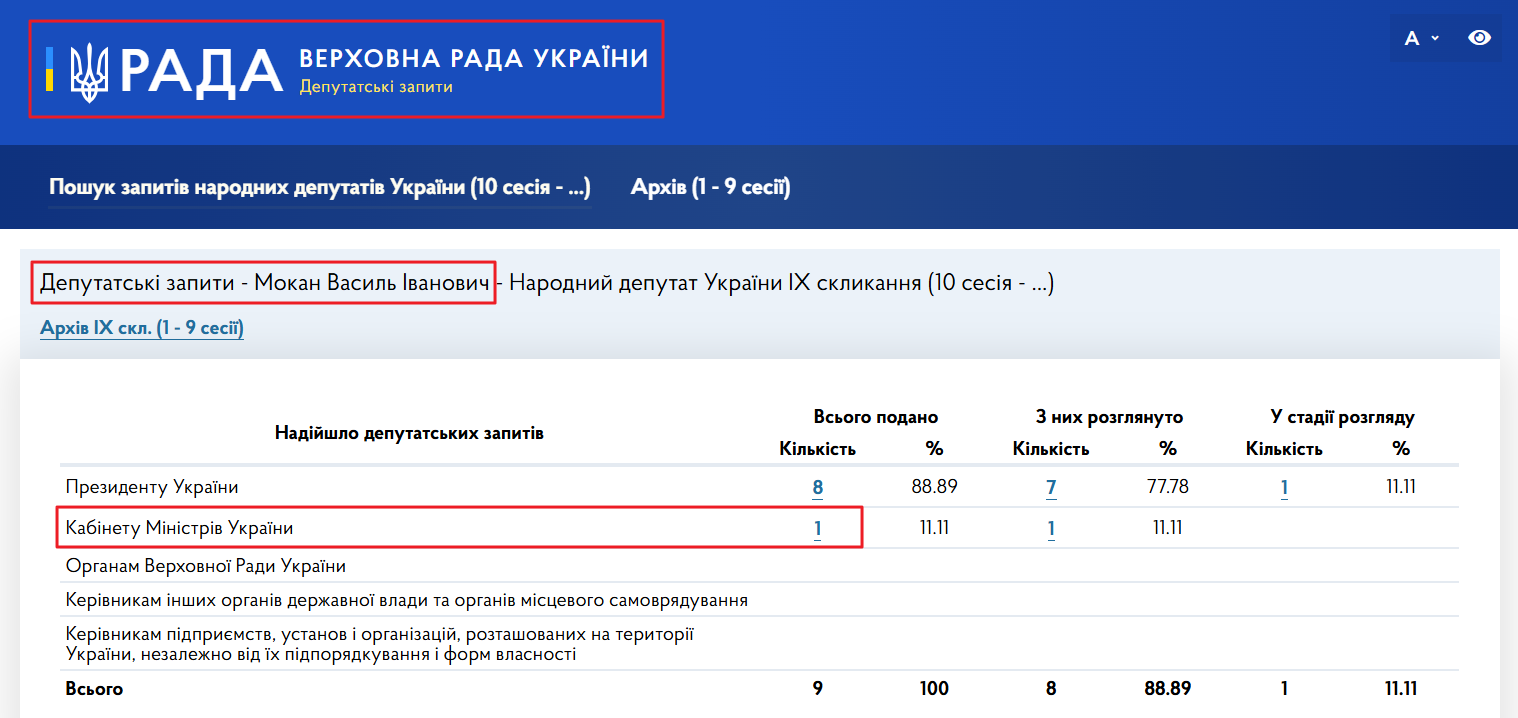This screenshot has width=1518, height=718.
Task: Open total submitted count 8 for Президенту України
Action: point(818,488)
